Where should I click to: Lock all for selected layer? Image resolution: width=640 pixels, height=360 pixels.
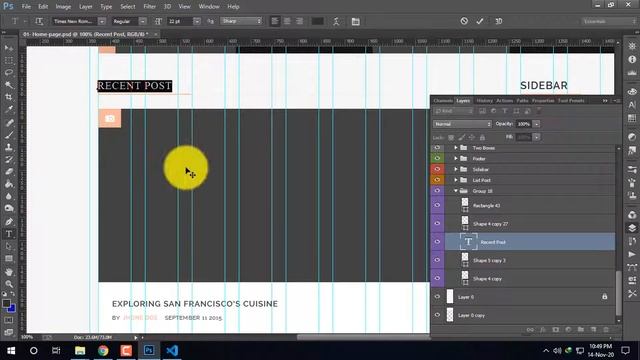coord(482,137)
